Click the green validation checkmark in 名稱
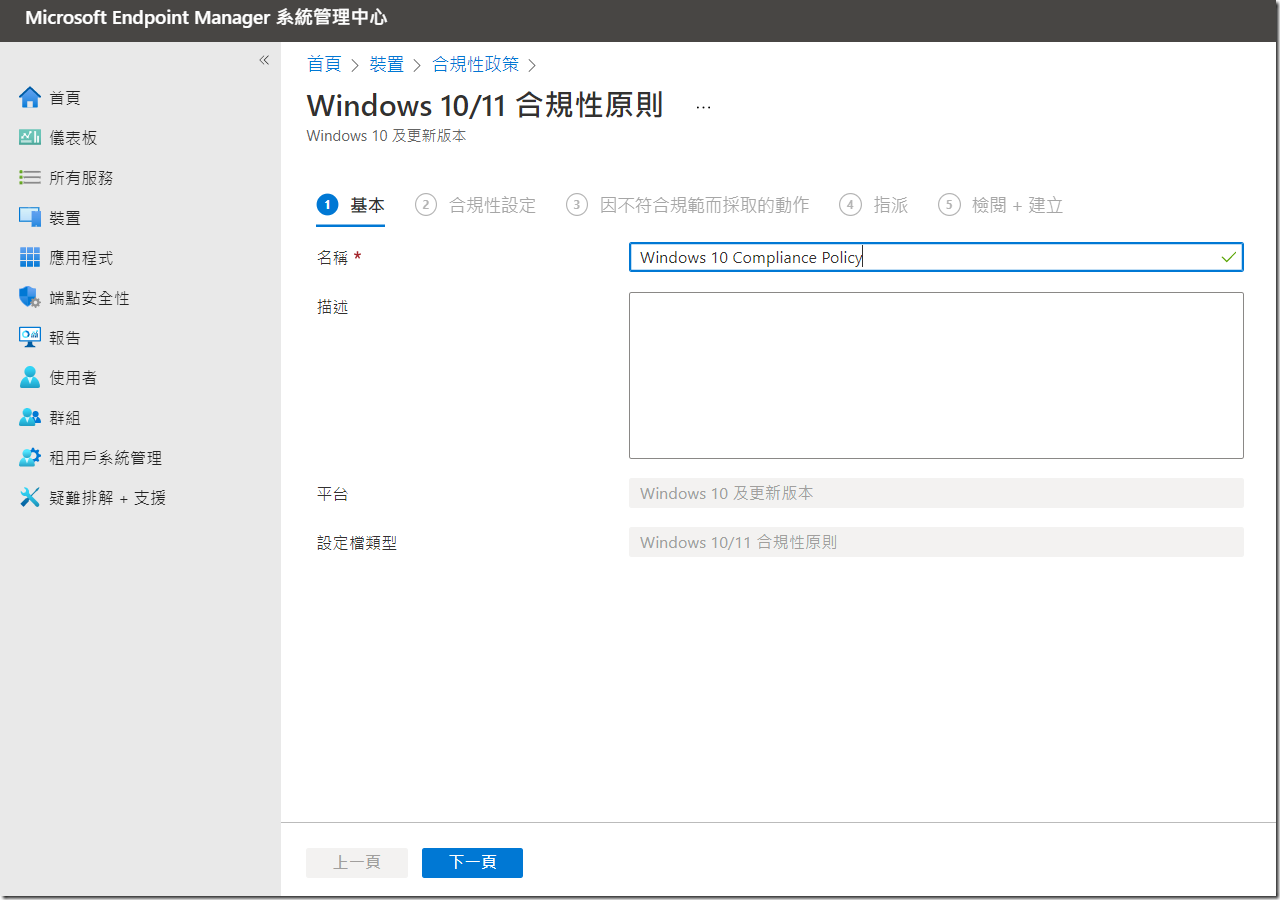This screenshot has height=900, width=1280. pyautogui.click(x=1228, y=257)
